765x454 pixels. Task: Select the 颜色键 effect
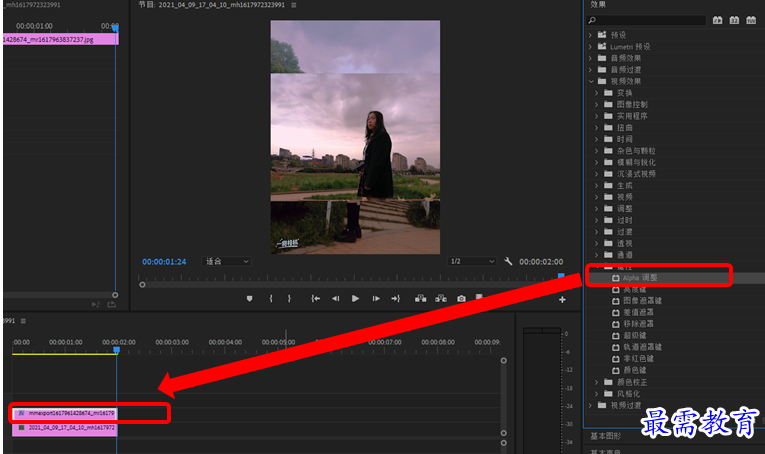[635, 370]
